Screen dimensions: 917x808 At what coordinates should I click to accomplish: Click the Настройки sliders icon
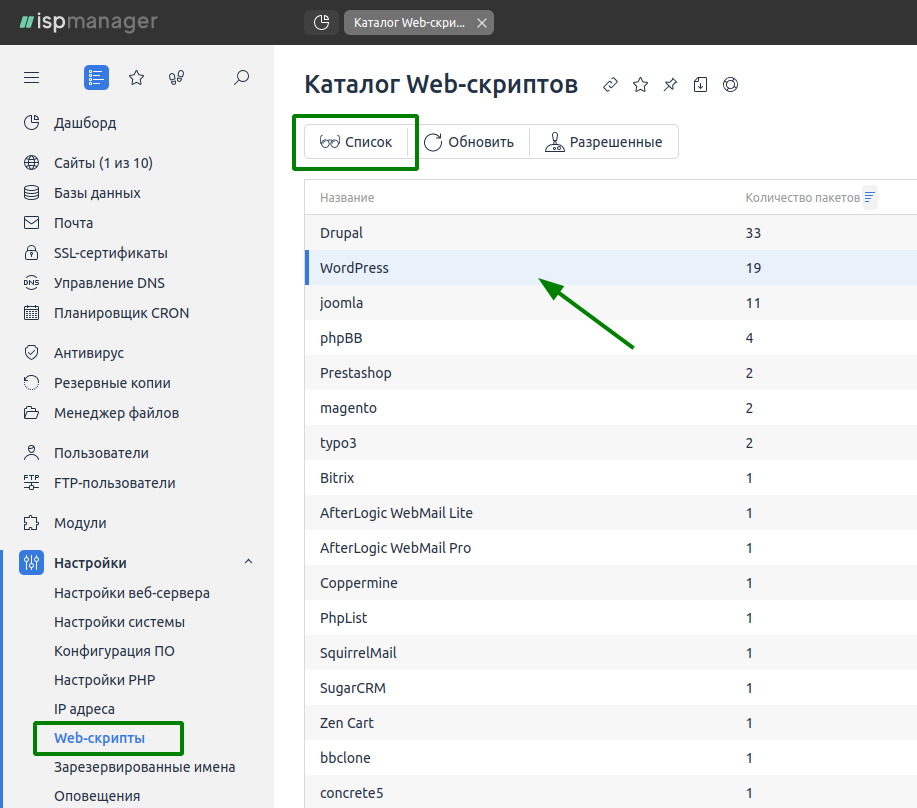[x=32, y=562]
